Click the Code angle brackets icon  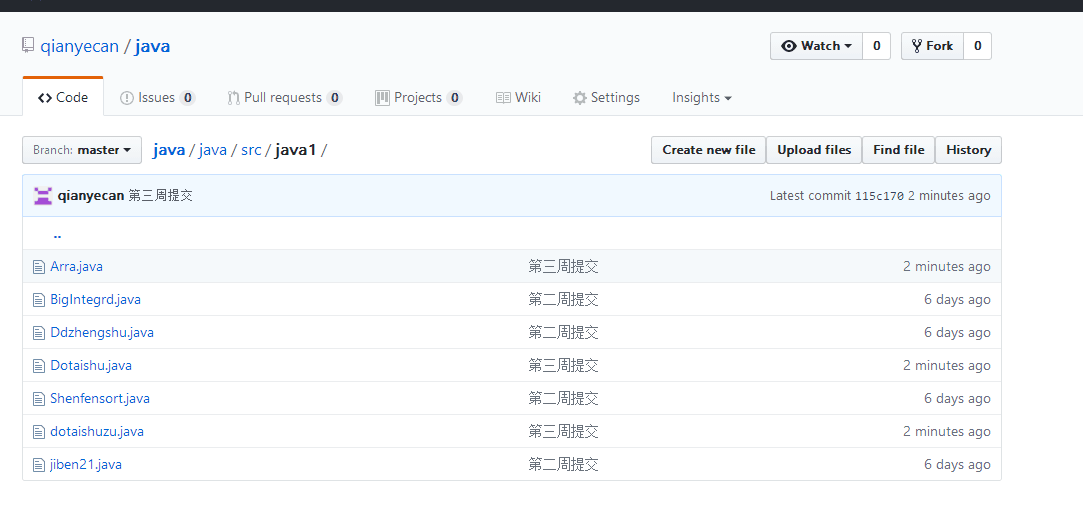45,98
